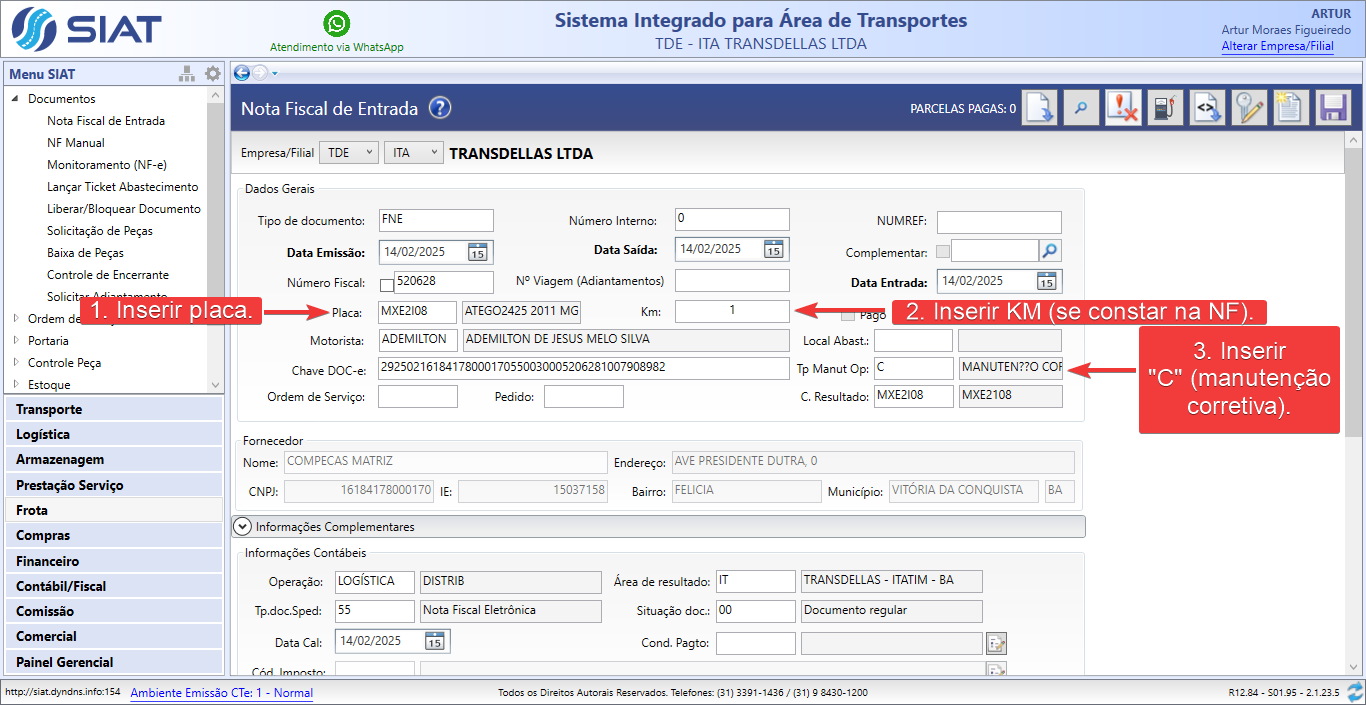This screenshot has width=1366, height=705.
Task: Open the help question mark icon
Action: click(x=440, y=108)
